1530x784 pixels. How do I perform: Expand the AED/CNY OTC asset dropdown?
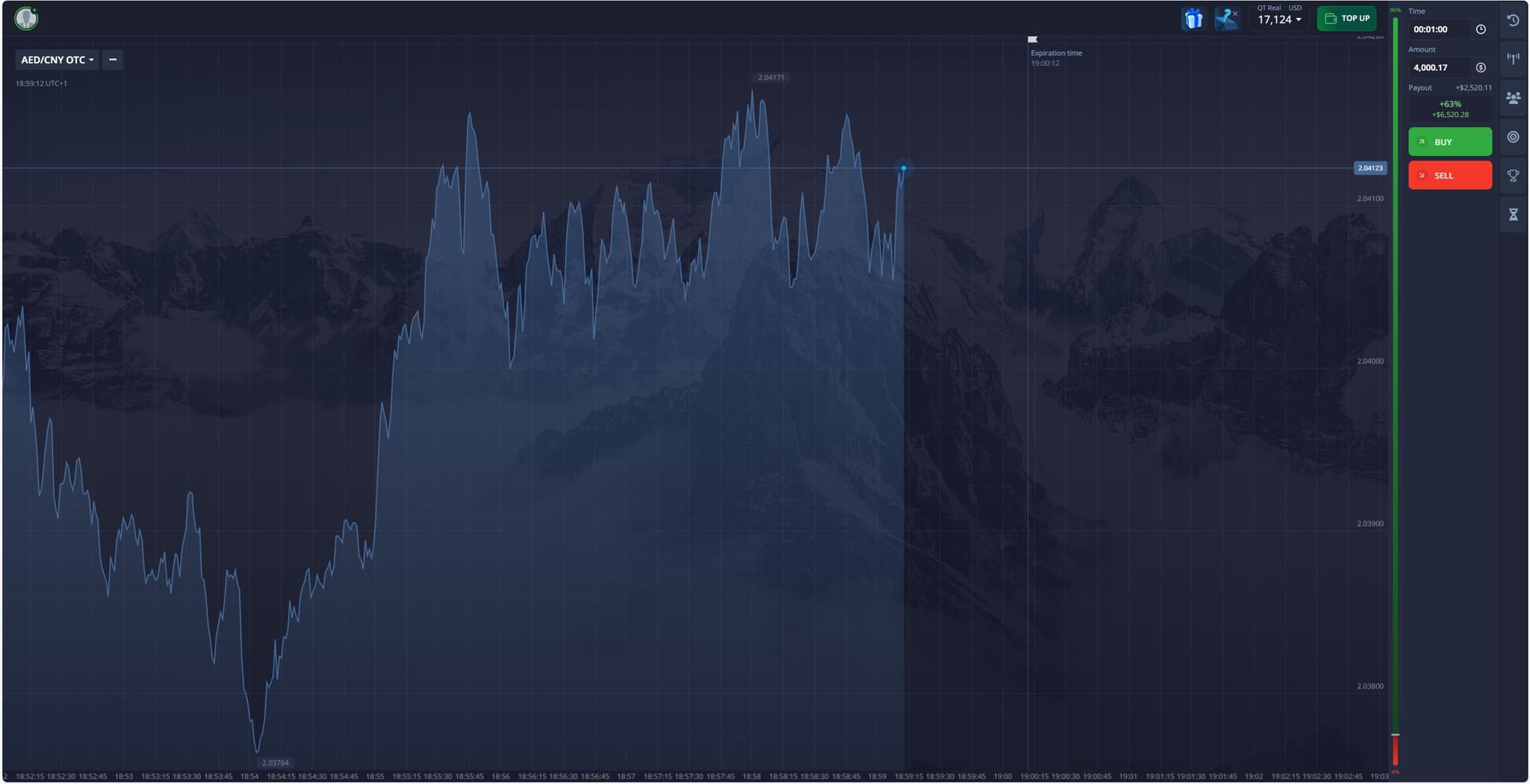click(58, 60)
